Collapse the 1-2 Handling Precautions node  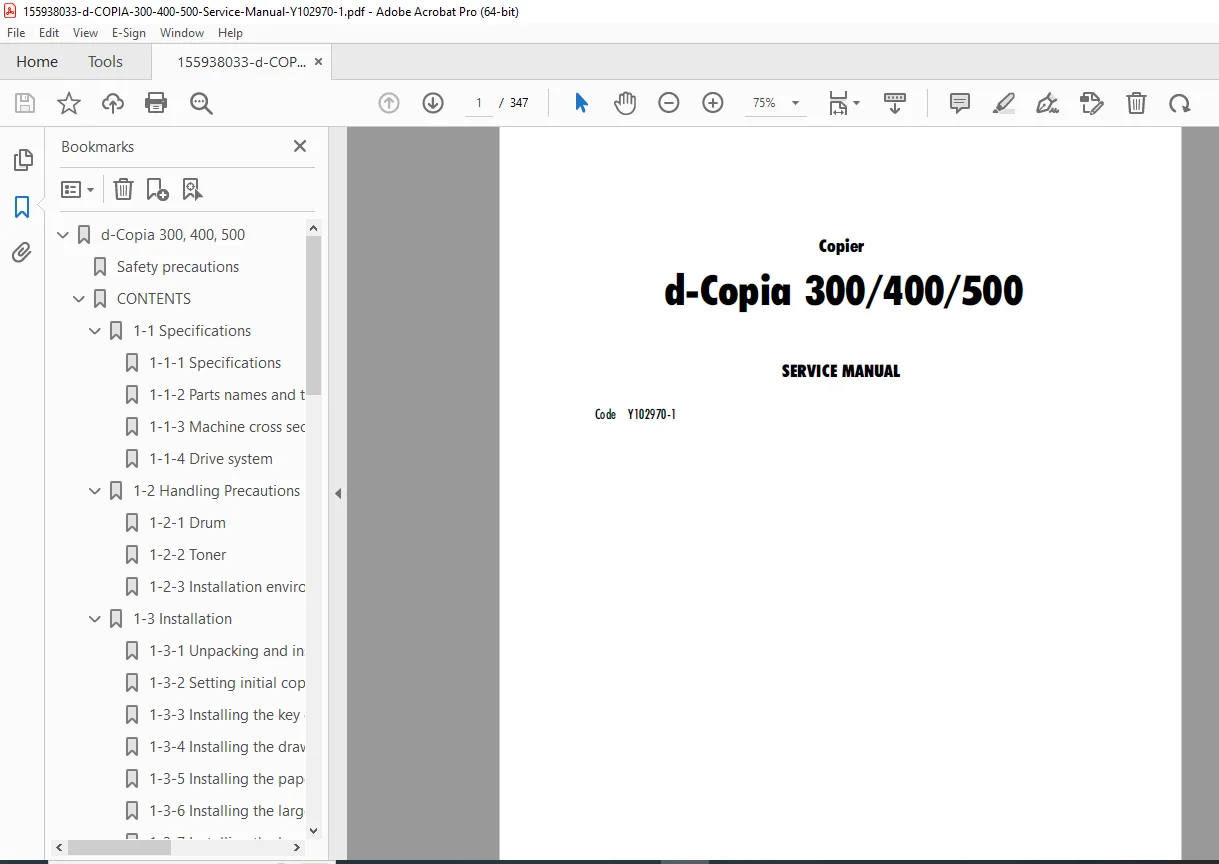coord(95,491)
